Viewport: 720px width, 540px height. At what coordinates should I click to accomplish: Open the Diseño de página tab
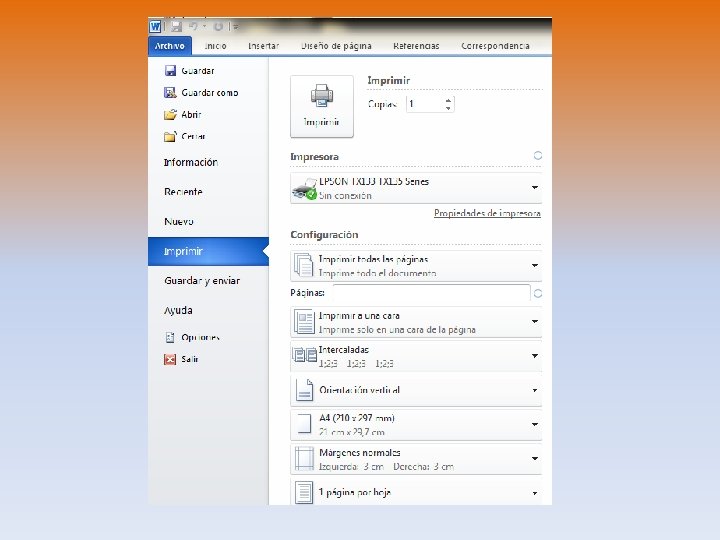click(x=336, y=46)
